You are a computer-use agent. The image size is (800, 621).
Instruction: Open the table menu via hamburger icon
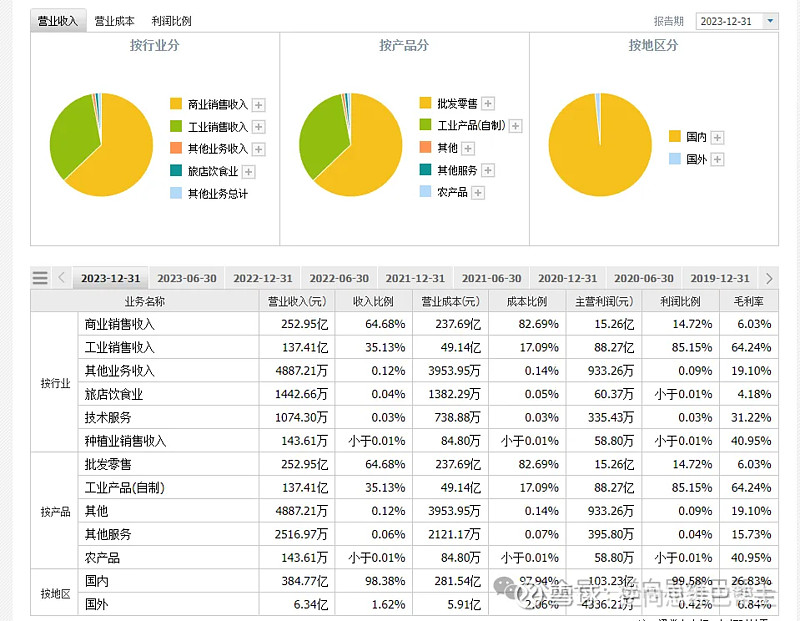coord(39,278)
